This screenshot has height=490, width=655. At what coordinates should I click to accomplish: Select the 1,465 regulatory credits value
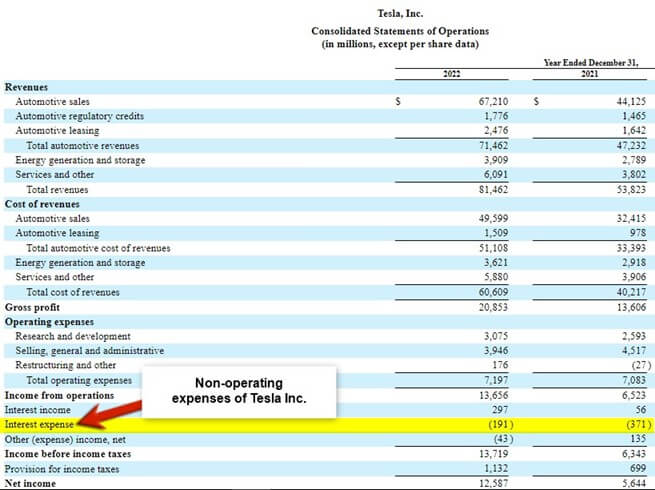(634, 116)
